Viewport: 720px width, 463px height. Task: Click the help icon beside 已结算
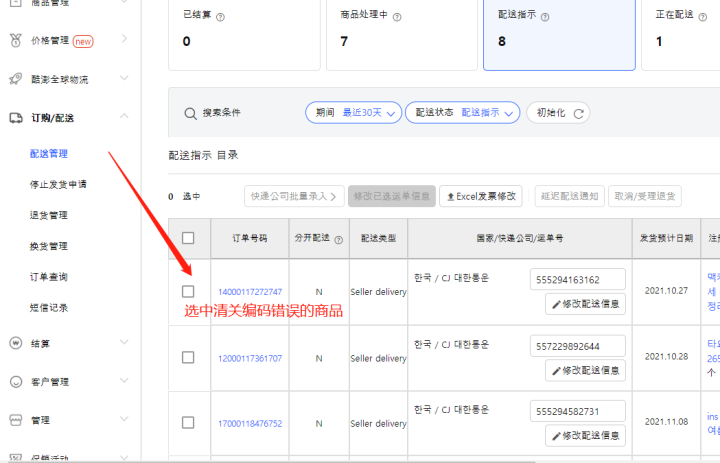[220, 17]
